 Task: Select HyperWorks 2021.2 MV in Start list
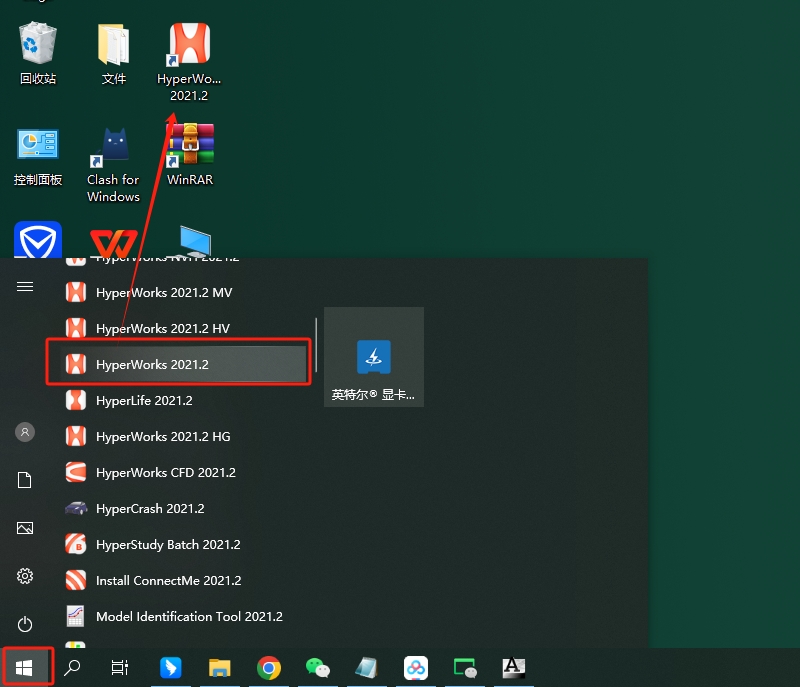point(186,292)
